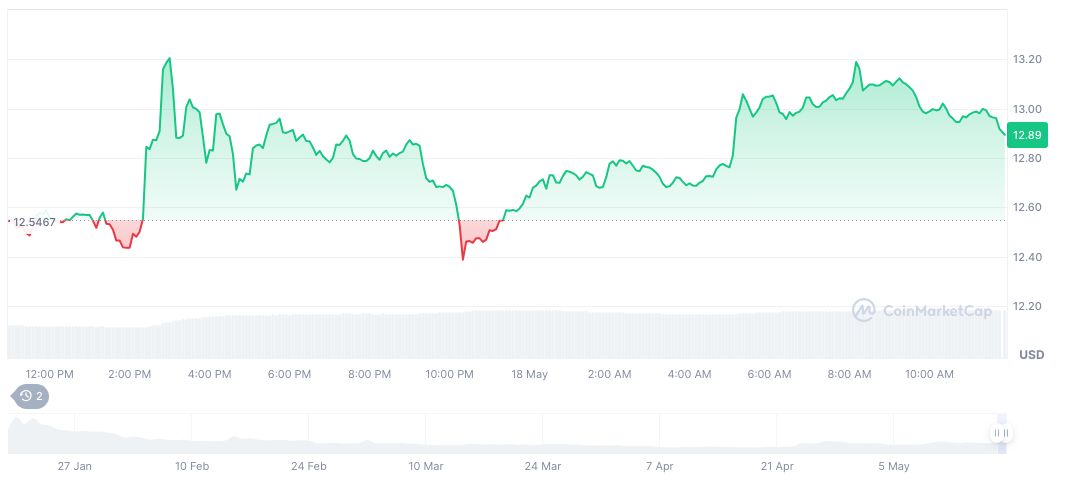Click the CoinMarketCap watermark logo
Image resolution: width=1072 pixels, height=477 pixels.
pos(921,311)
